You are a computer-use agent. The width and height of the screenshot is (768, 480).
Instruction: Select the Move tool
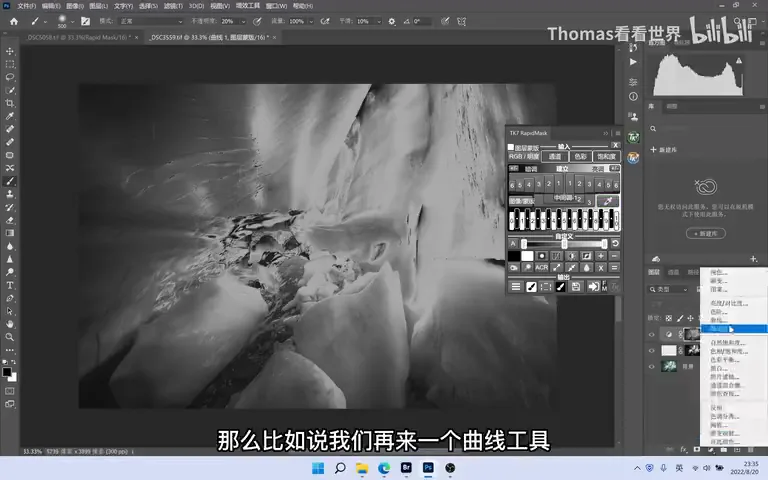coord(10,51)
